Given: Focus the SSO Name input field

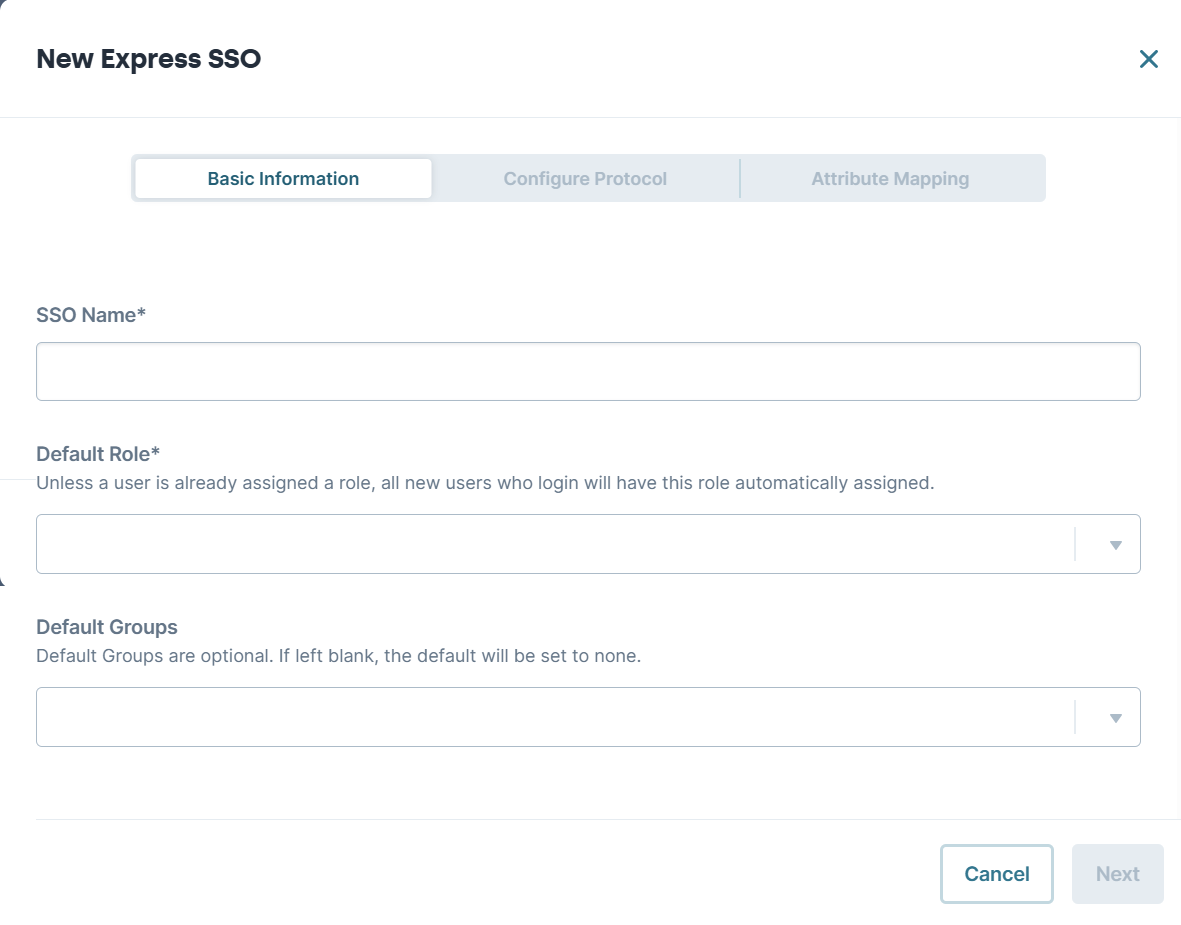Looking at the screenshot, I should pos(588,371).
